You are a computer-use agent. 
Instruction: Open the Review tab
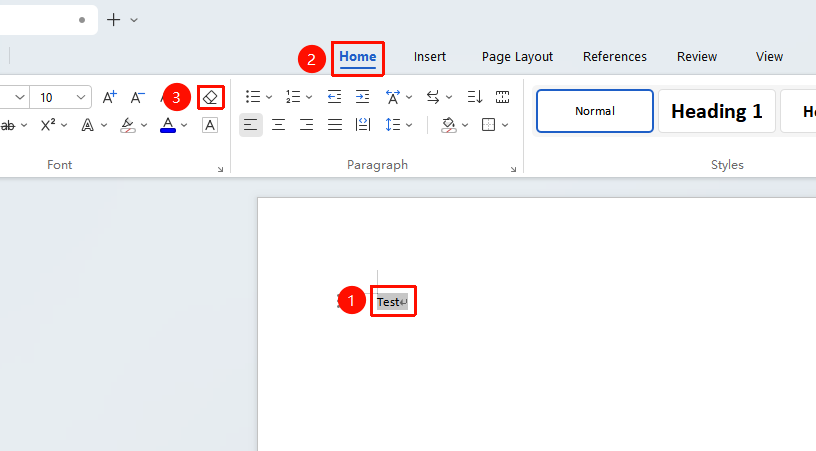[697, 57]
